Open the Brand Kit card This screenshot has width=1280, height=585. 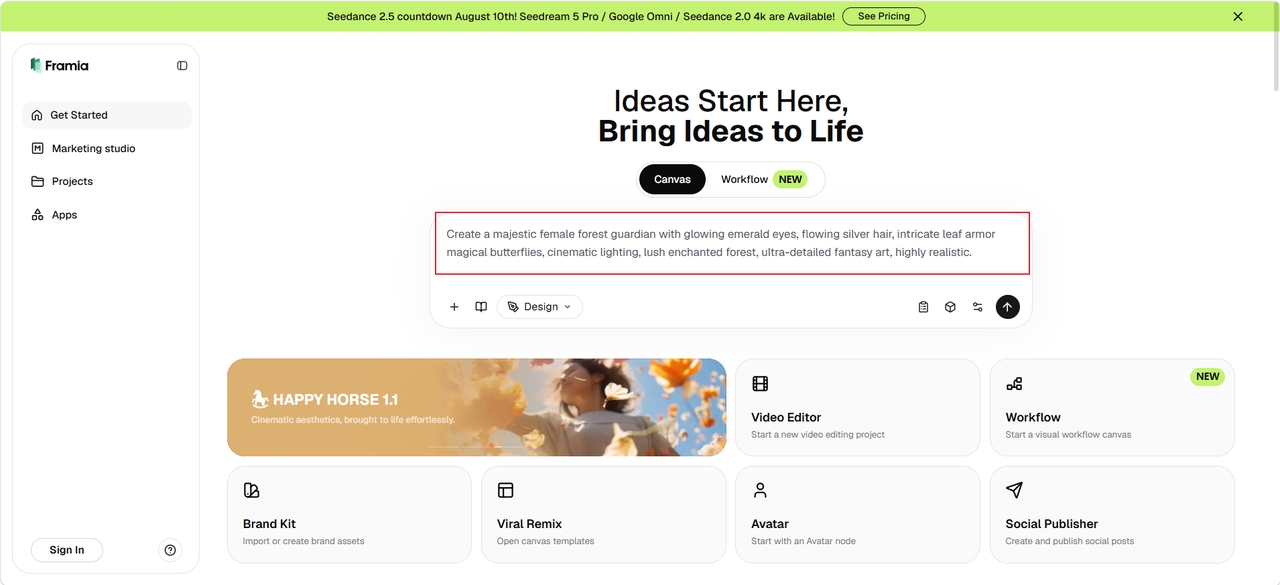coord(349,514)
